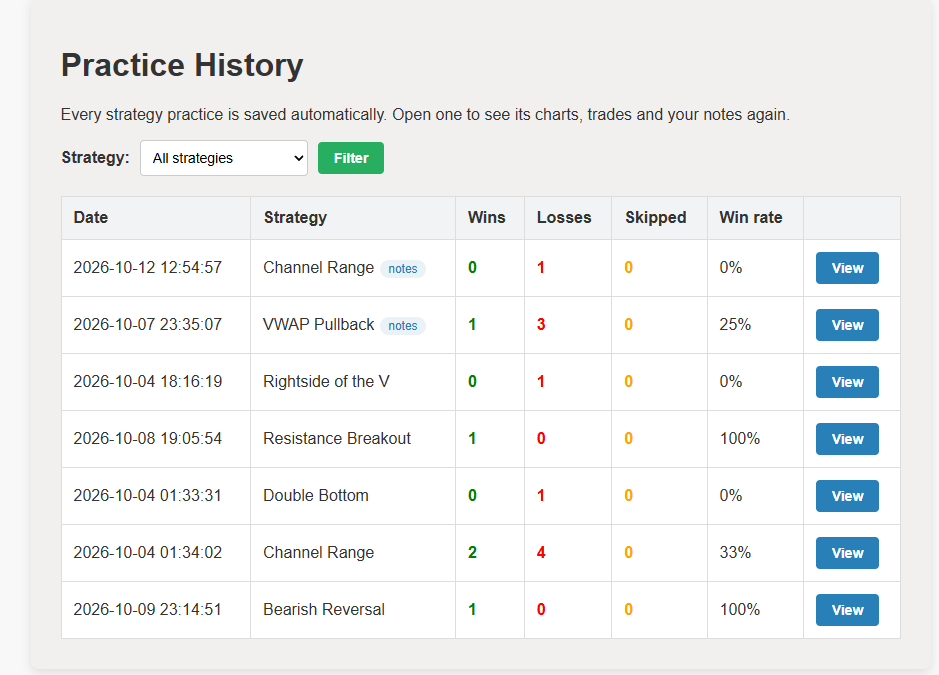Viewport: 939px width, 675px height.
Task: View the 2026-10-12 Channel Range practice
Action: pyautogui.click(x=847, y=268)
